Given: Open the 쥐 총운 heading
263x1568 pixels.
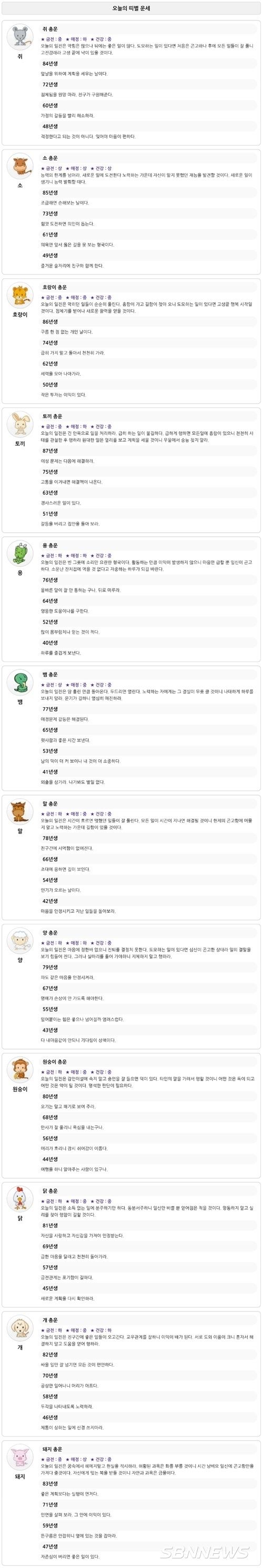Looking at the screenshot, I should [50, 29].
